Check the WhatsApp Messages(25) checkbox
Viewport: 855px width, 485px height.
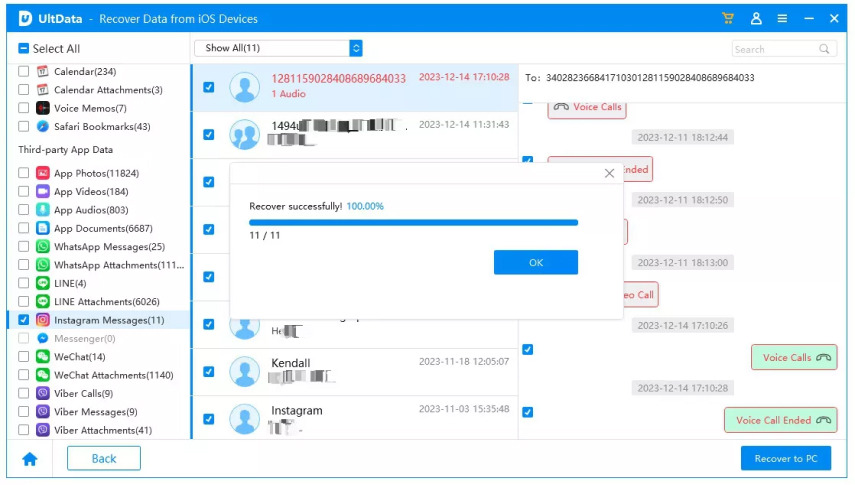coord(23,247)
